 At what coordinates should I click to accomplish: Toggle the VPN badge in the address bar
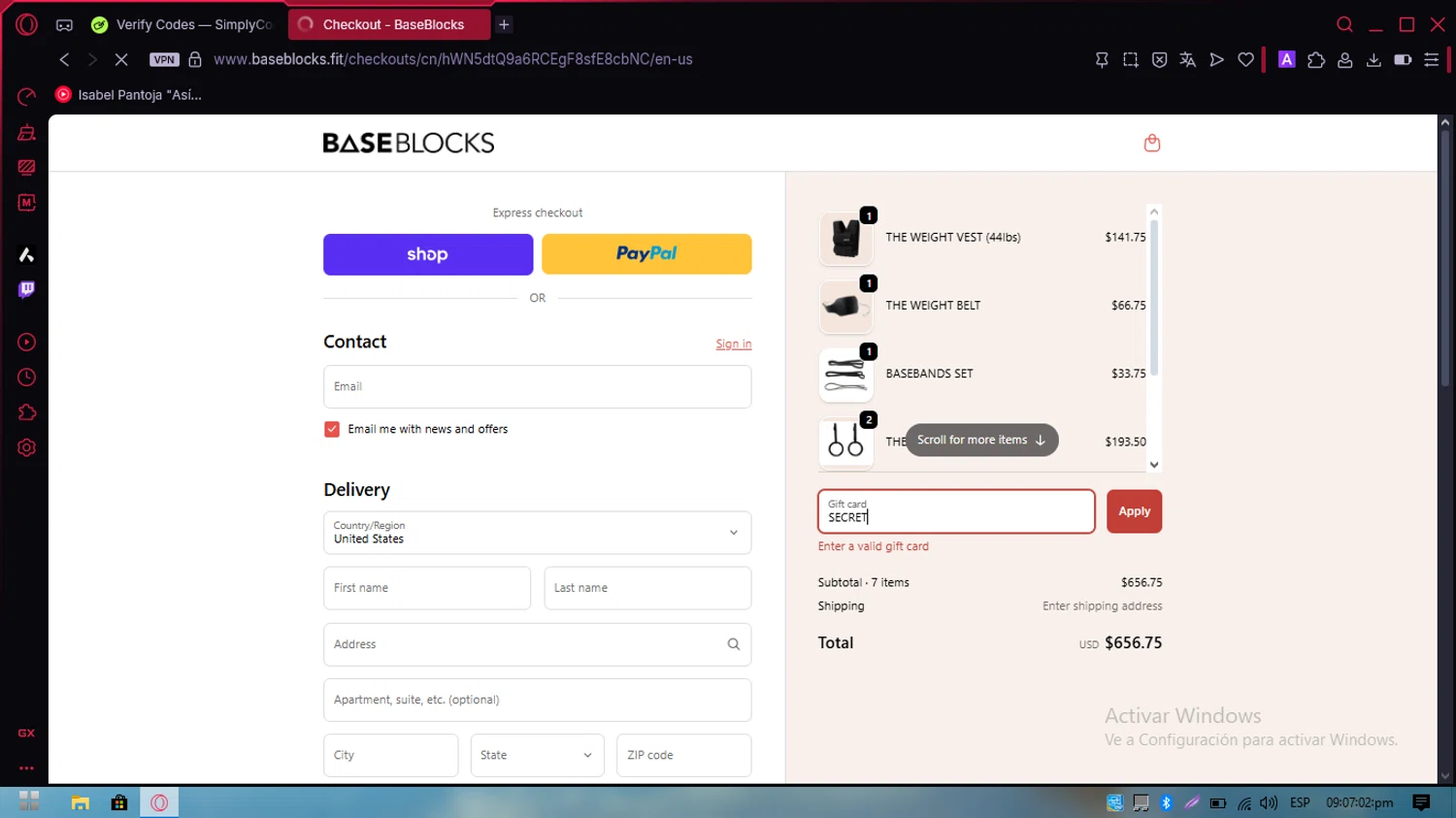pos(164,59)
